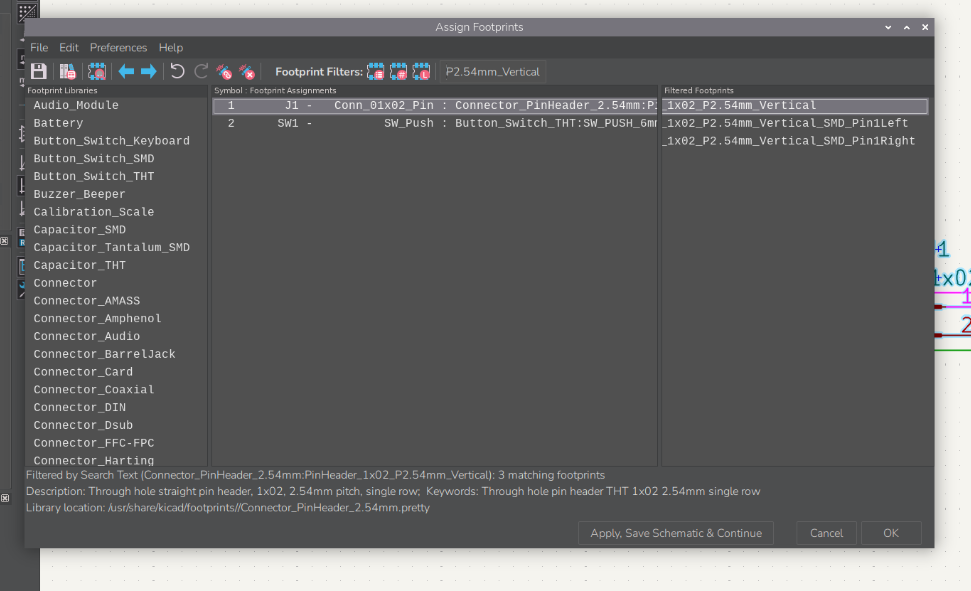This screenshot has width=971, height=591.
Task: Jump to previous unassigned symbol arrow
Action: (x=125, y=71)
